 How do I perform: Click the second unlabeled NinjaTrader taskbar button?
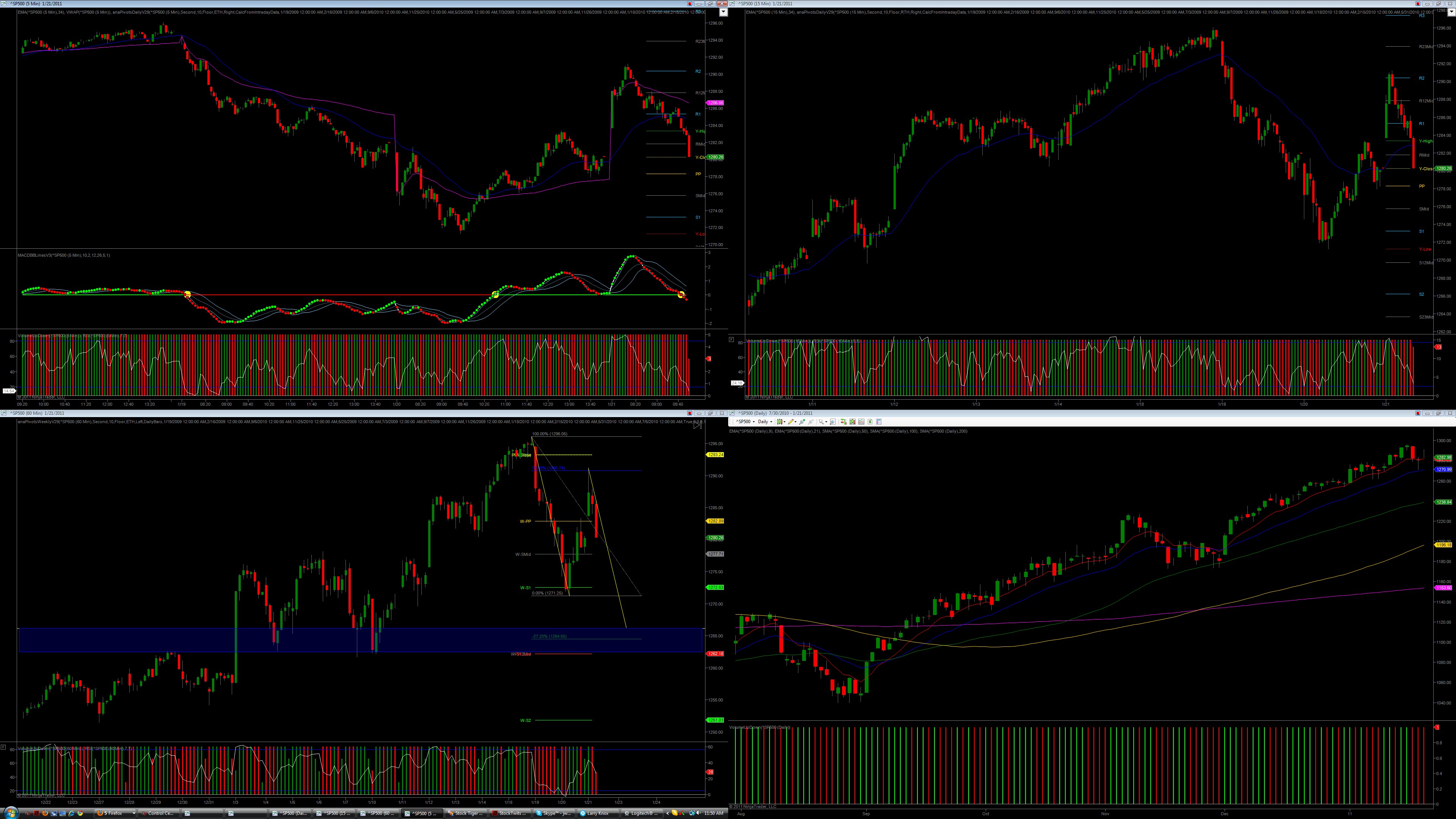point(247,813)
